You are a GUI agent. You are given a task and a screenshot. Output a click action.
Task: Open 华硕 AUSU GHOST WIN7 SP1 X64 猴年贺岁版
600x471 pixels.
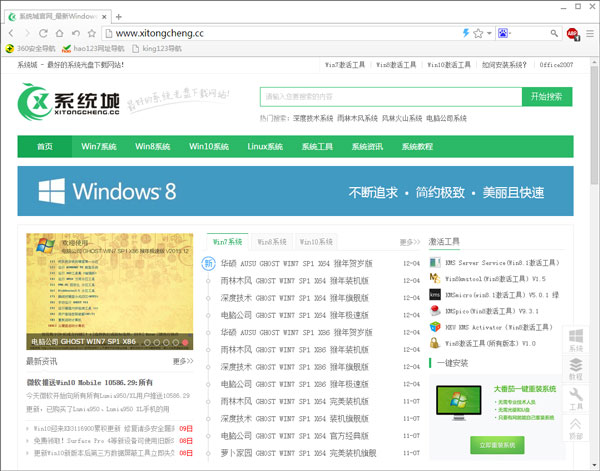coord(297,263)
